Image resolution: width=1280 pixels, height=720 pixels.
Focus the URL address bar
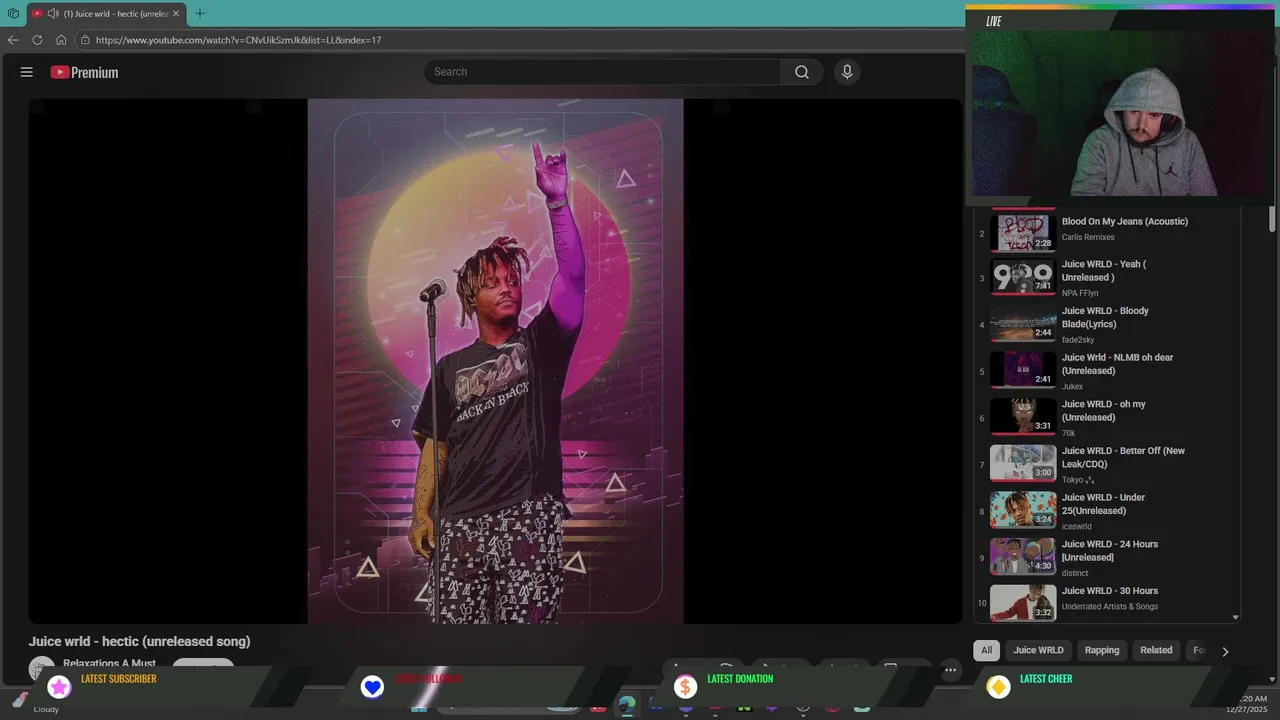coord(520,40)
